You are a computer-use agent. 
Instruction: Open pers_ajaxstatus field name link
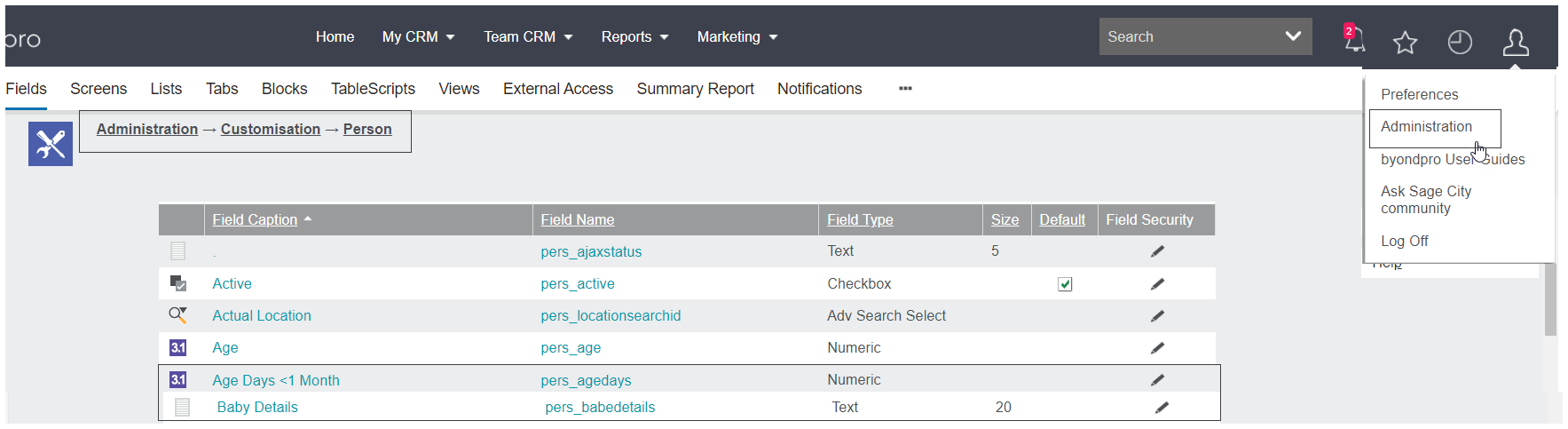click(x=591, y=252)
